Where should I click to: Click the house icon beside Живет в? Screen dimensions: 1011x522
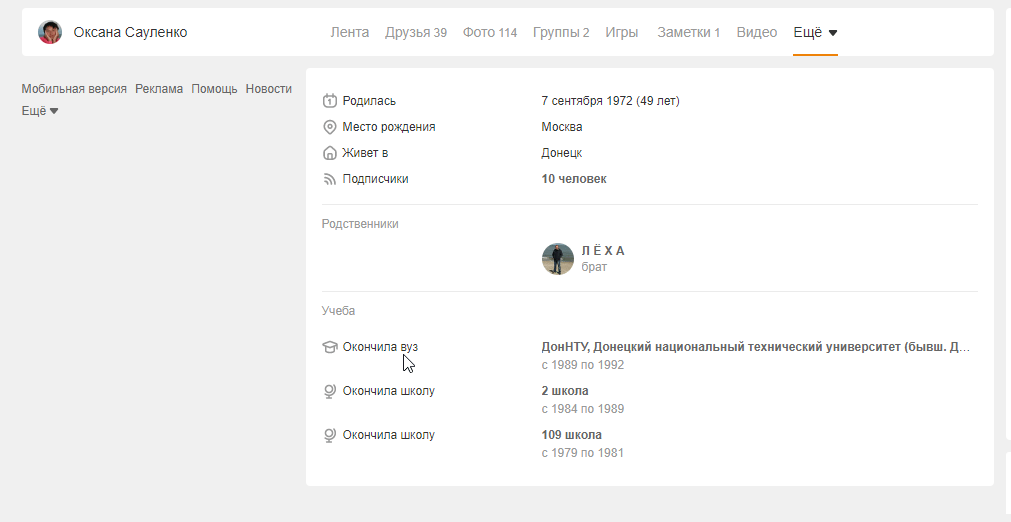(x=329, y=153)
